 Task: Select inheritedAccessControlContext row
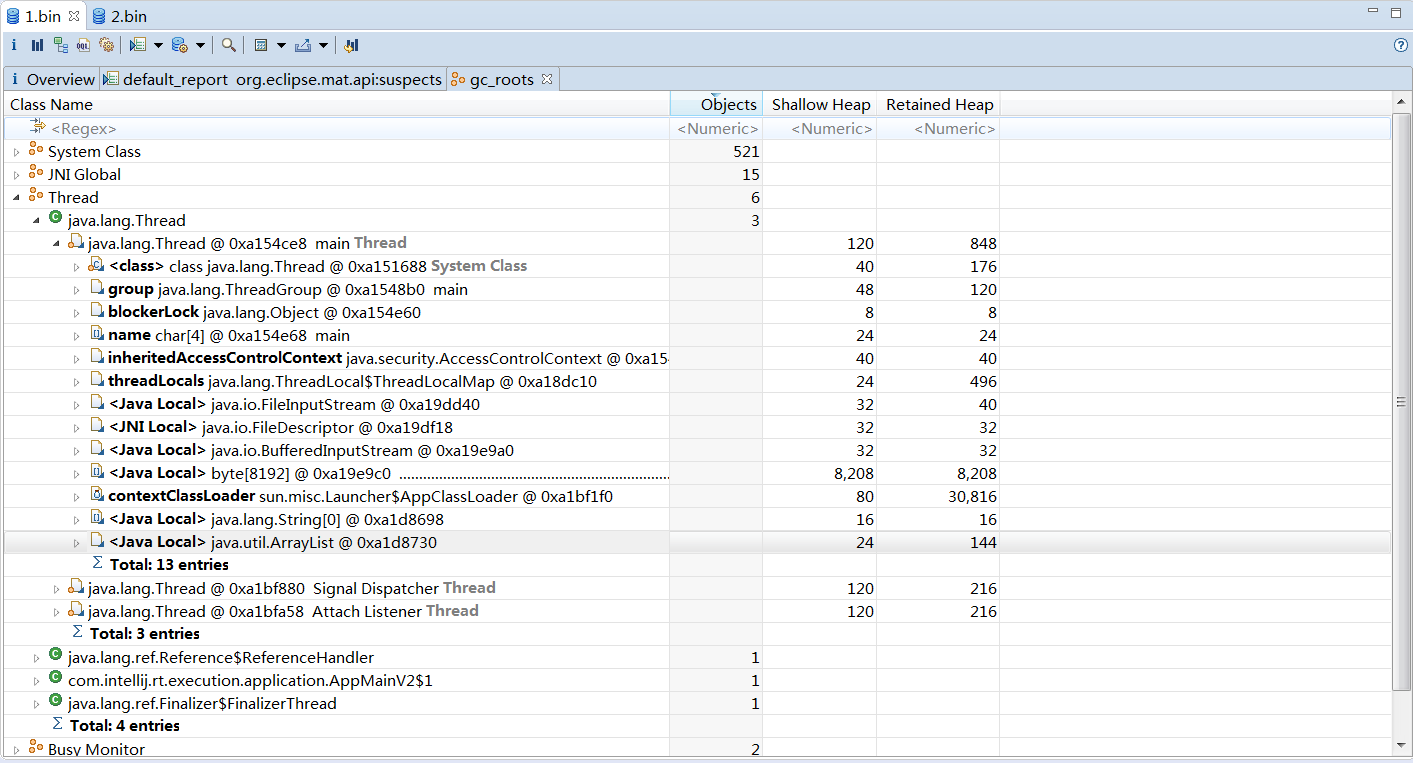point(697,359)
